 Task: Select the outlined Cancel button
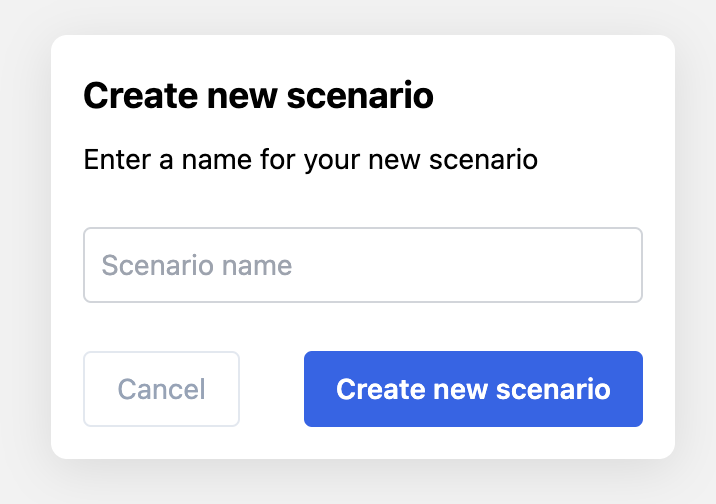point(161,389)
